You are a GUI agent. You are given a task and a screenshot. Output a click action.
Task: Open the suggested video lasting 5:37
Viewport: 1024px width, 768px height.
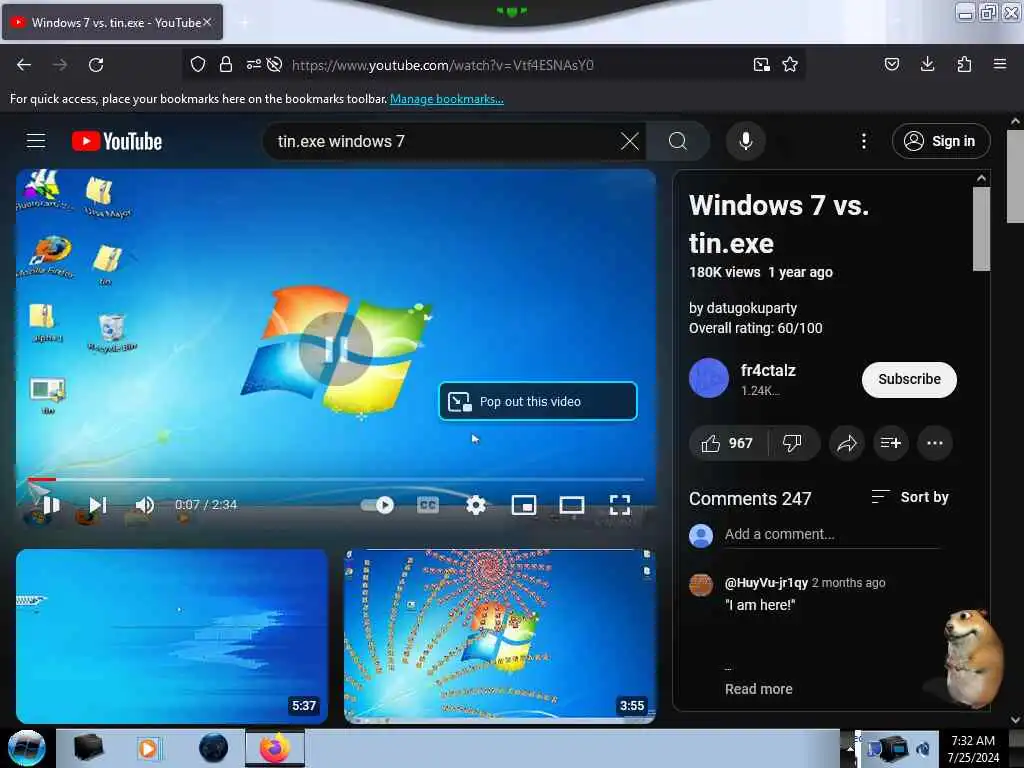point(172,636)
